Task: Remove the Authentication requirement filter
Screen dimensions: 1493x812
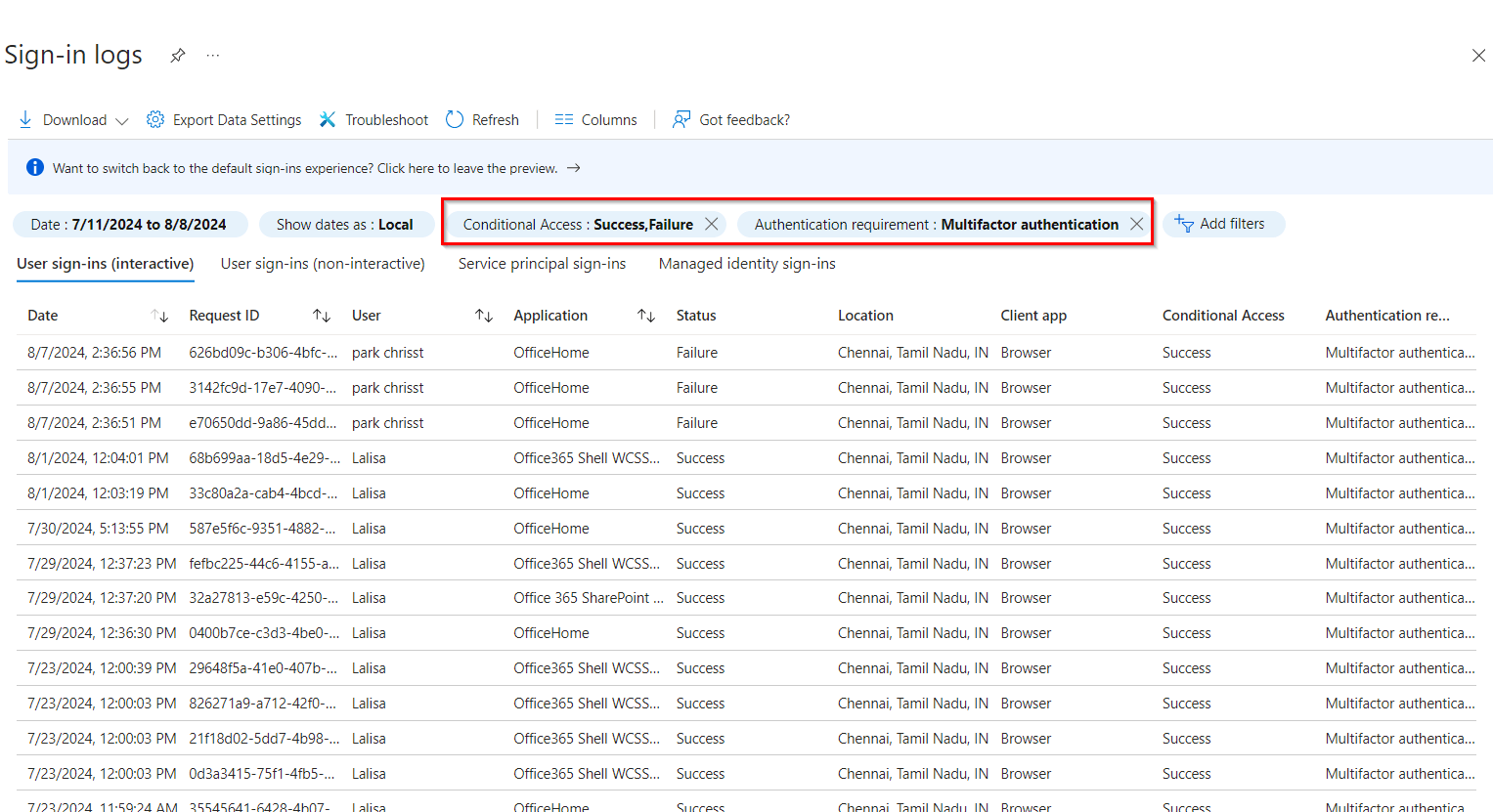Action: tap(1136, 224)
